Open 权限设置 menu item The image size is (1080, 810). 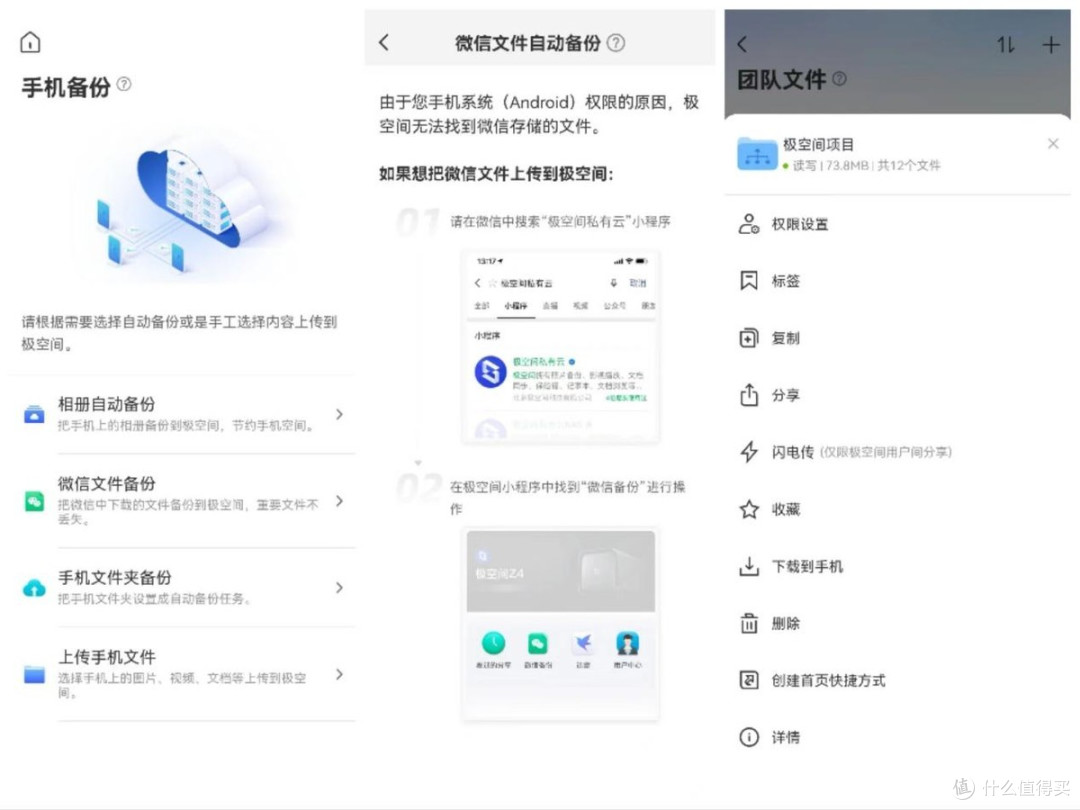tap(897, 224)
